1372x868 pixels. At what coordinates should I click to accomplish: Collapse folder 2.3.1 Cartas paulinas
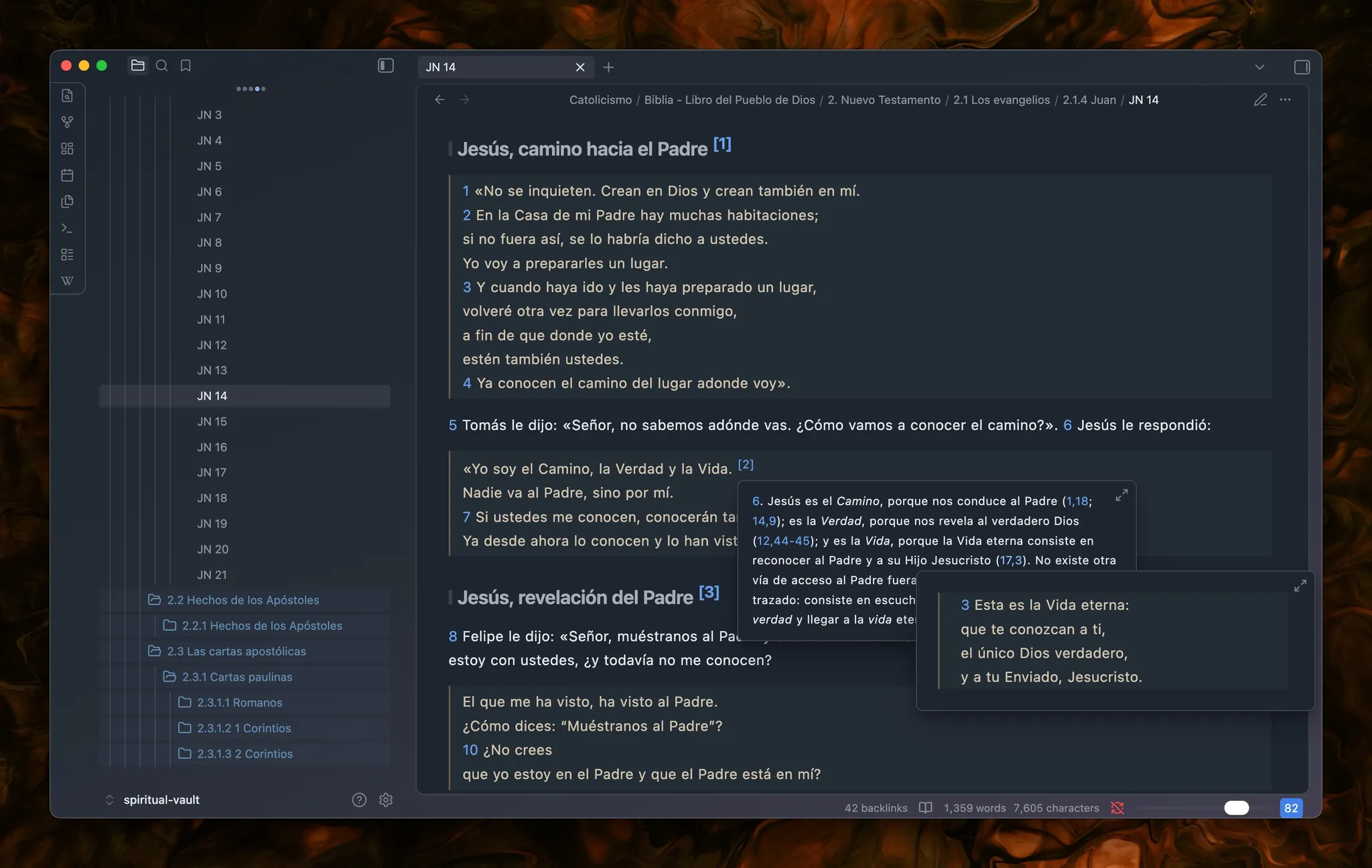click(244, 676)
